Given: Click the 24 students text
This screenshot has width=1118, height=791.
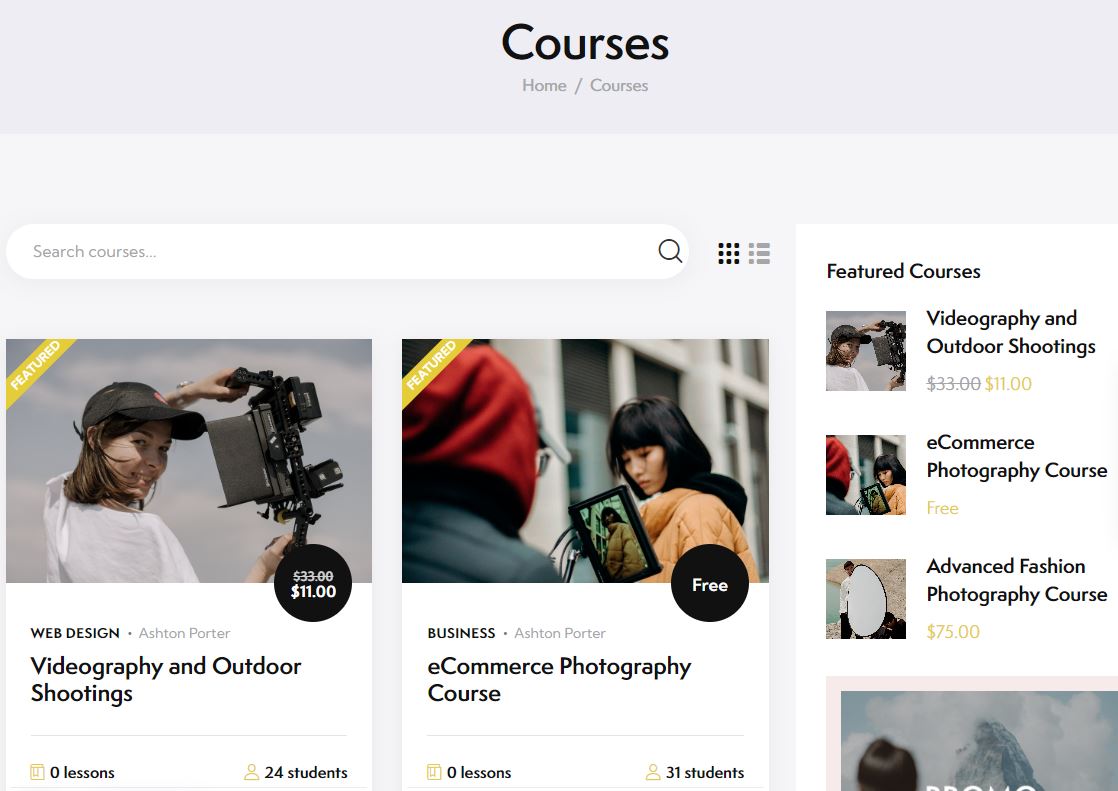Looking at the screenshot, I should 306,772.
